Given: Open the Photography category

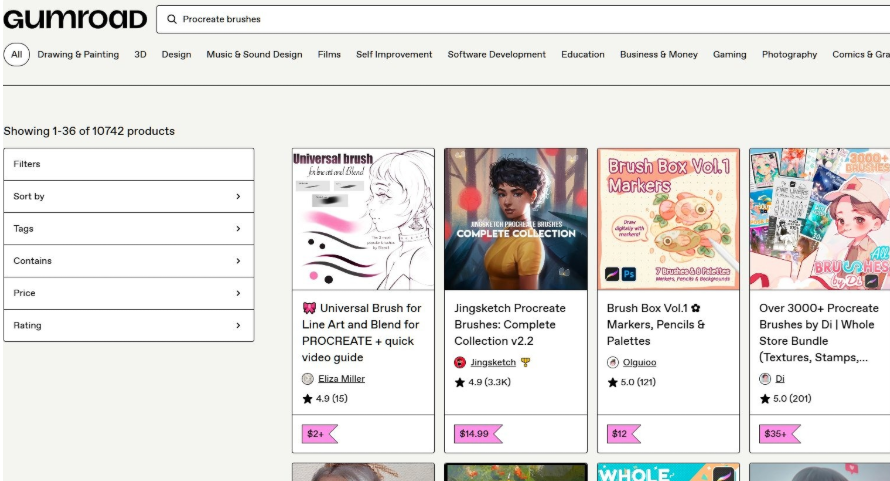Looking at the screenshot, I should (790, 55).
